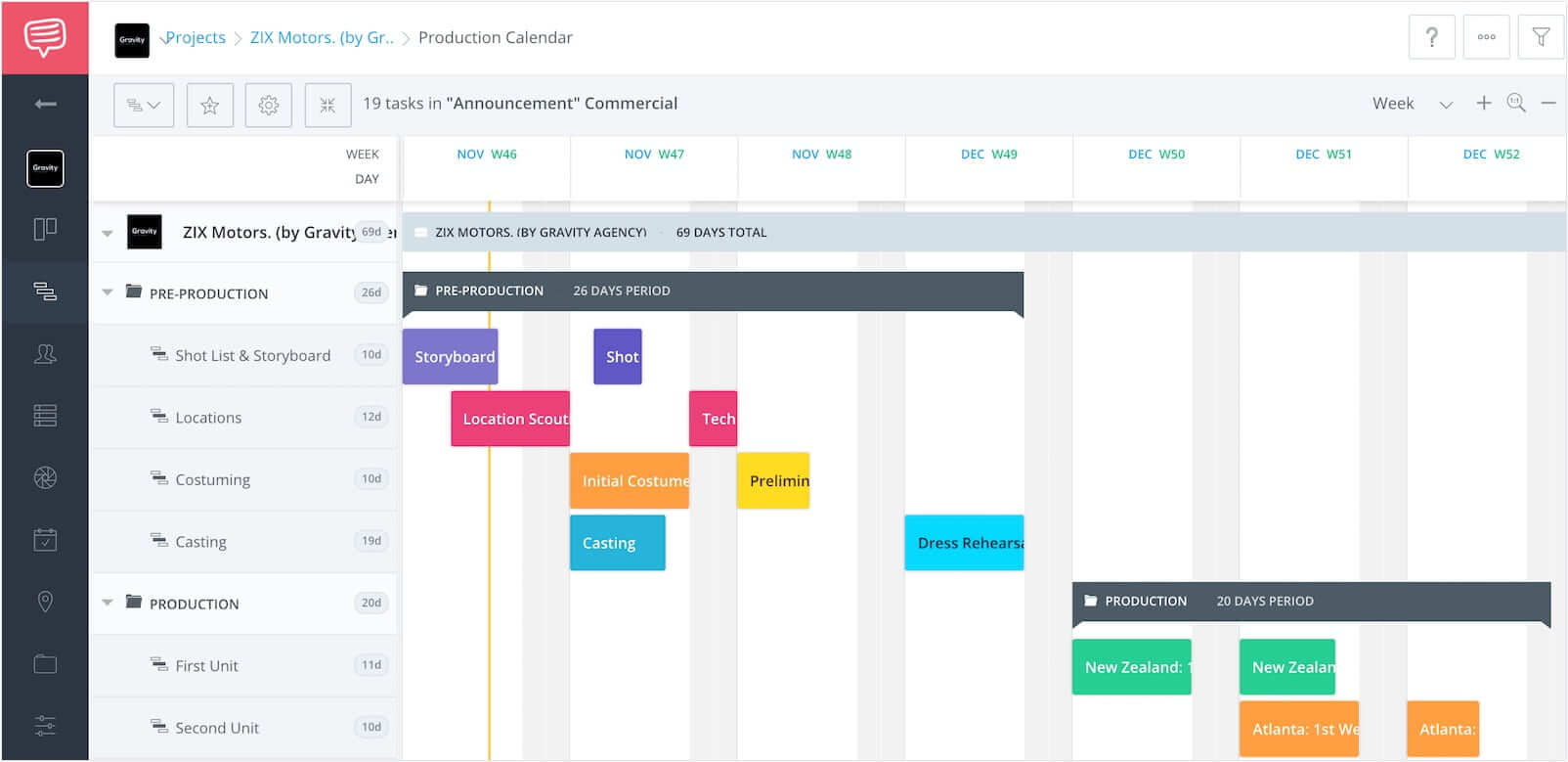Select the DEC W52 week header
This screenshot has width=1568, height=762.
(x=1491, y=155)
